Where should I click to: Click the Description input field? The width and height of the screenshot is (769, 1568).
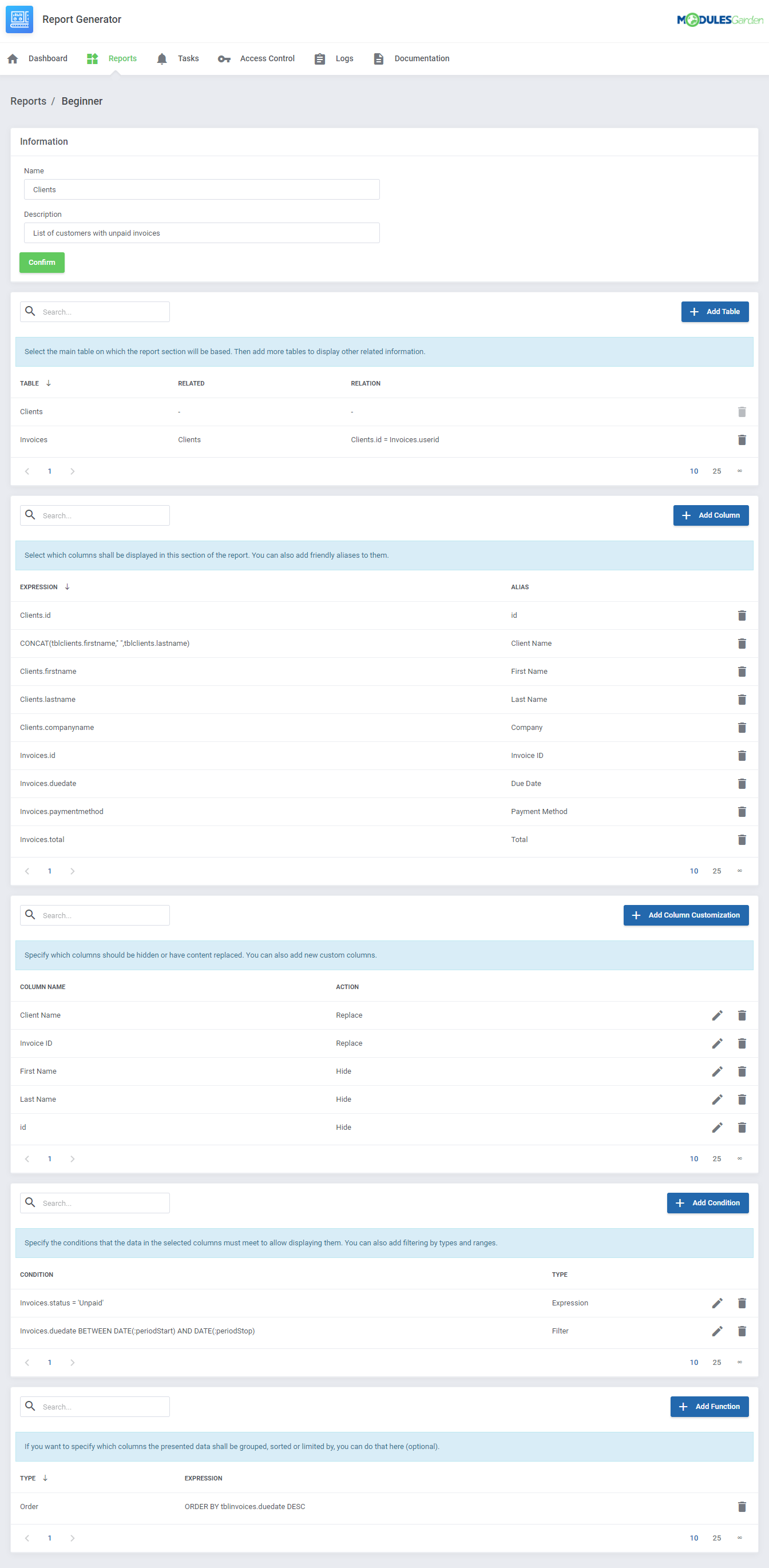201,232
